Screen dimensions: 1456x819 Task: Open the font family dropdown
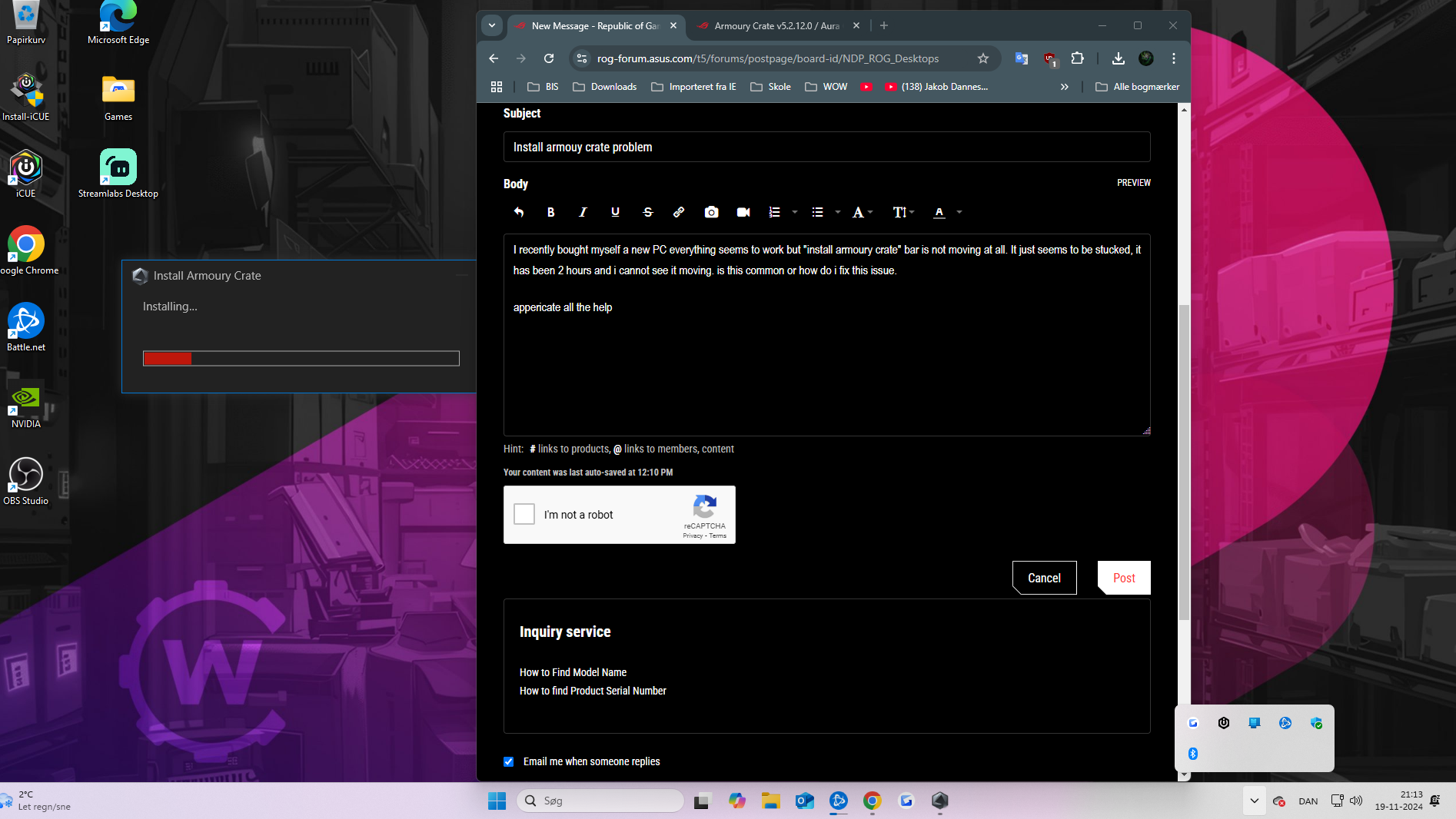[863, 212]
